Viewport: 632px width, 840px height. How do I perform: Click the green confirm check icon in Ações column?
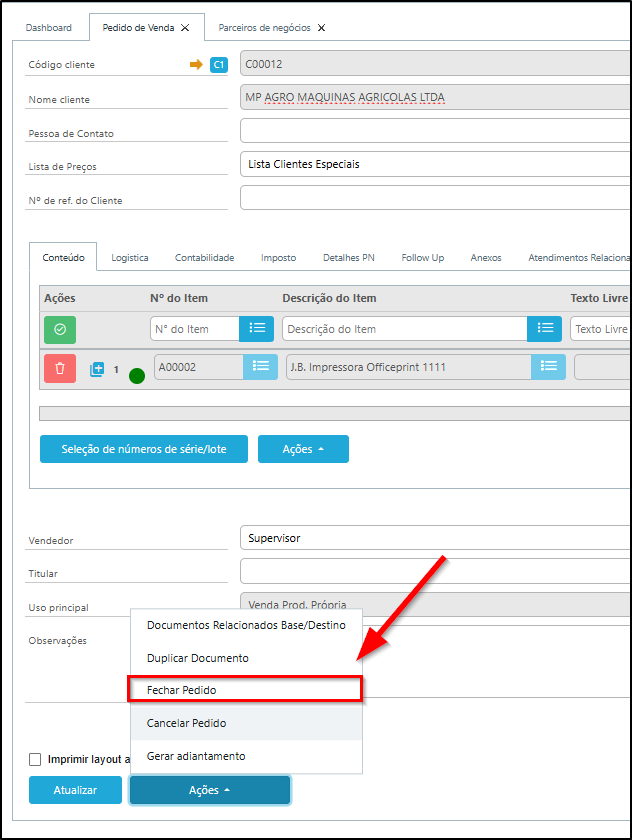(x=59, y=328)
